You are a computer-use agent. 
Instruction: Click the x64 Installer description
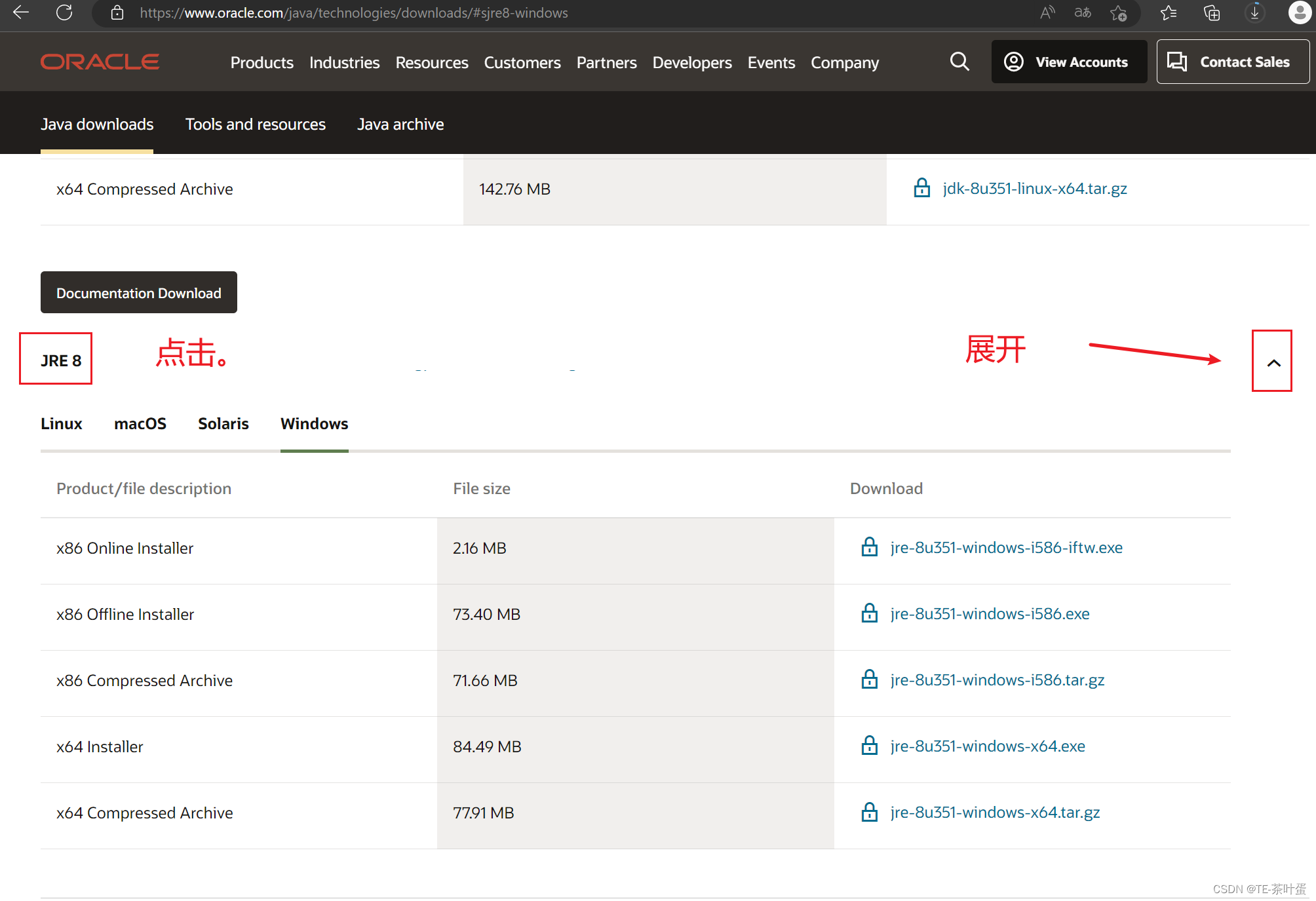[100, 746]
